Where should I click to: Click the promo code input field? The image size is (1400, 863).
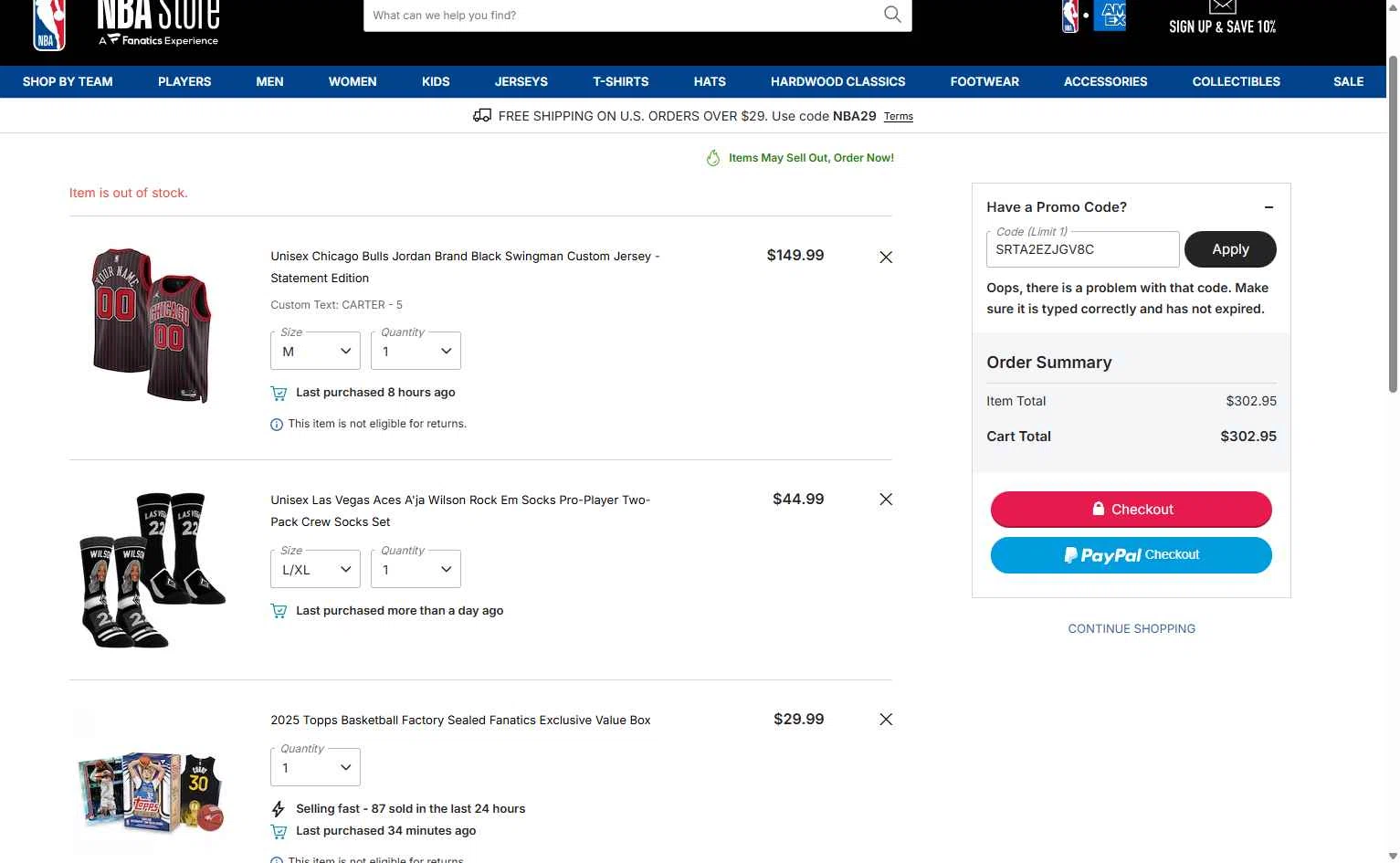1082,249
